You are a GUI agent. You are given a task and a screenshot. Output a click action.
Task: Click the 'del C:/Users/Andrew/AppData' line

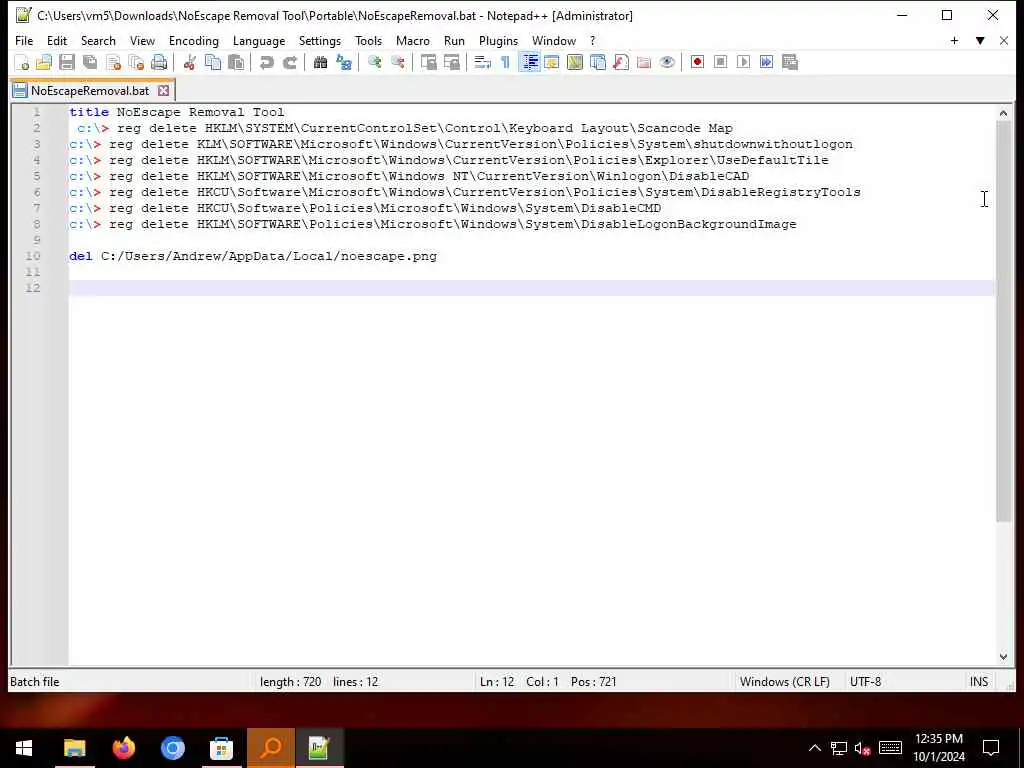pos(253,256)
